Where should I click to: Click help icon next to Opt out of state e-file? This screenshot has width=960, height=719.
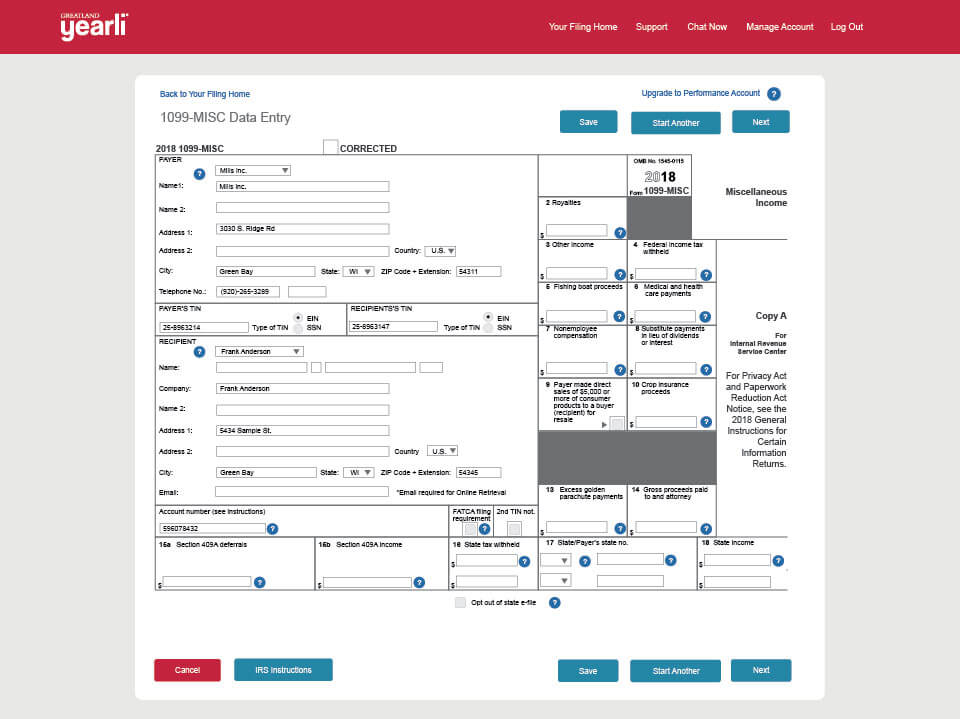coord(554,603)
